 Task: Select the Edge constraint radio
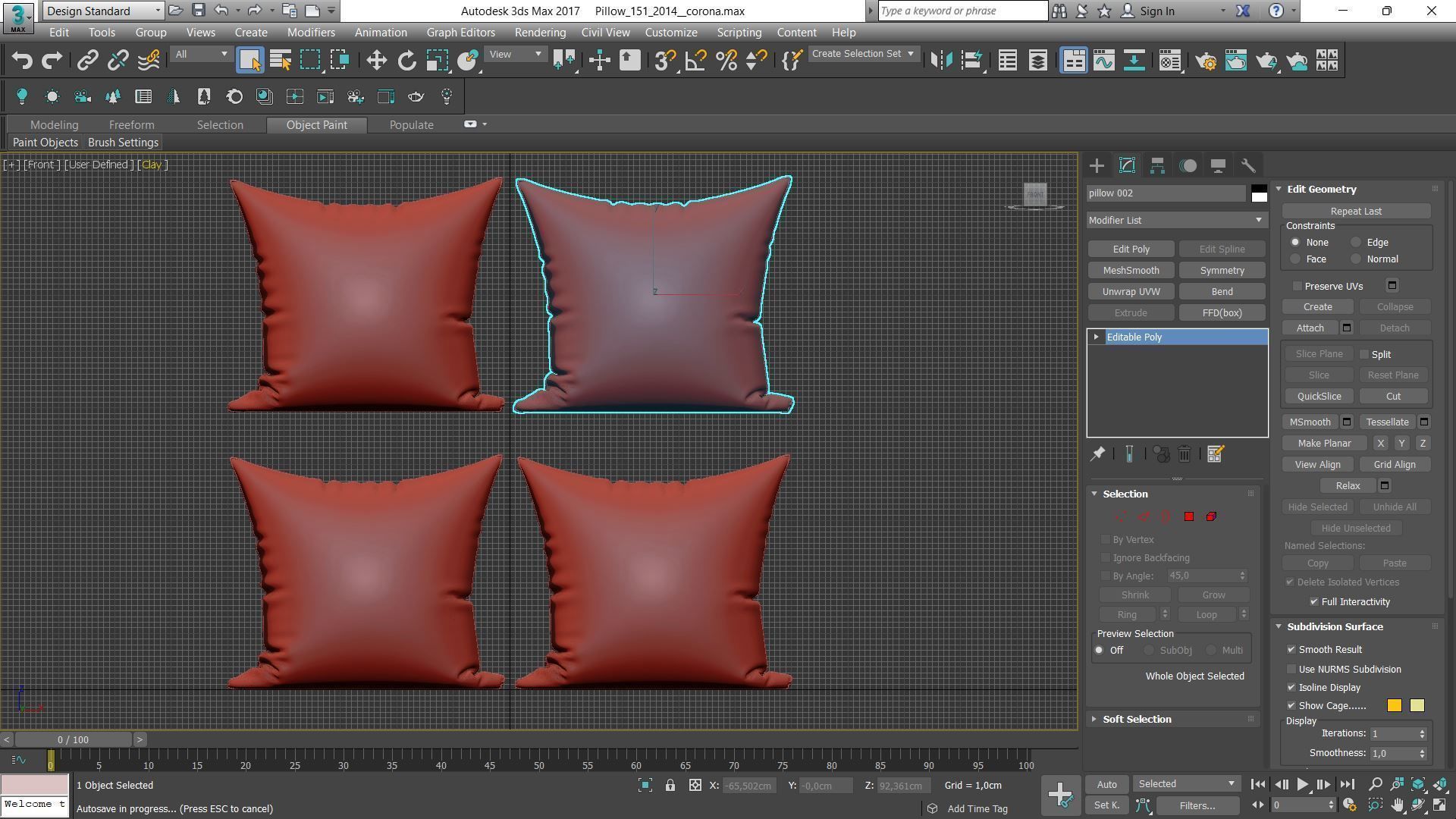click(x=1356, y=243)
